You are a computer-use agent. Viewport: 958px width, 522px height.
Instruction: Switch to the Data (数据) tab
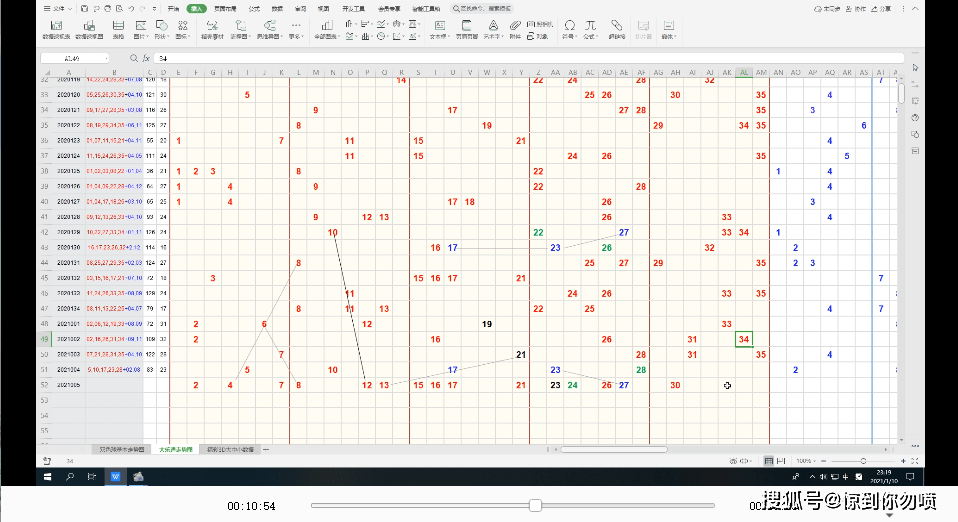coord(277,9)
